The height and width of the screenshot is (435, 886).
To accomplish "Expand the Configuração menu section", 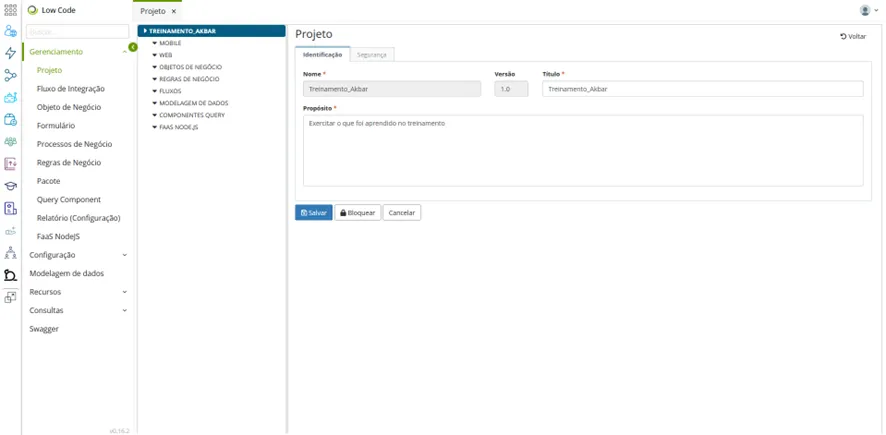I will [78, 255].
